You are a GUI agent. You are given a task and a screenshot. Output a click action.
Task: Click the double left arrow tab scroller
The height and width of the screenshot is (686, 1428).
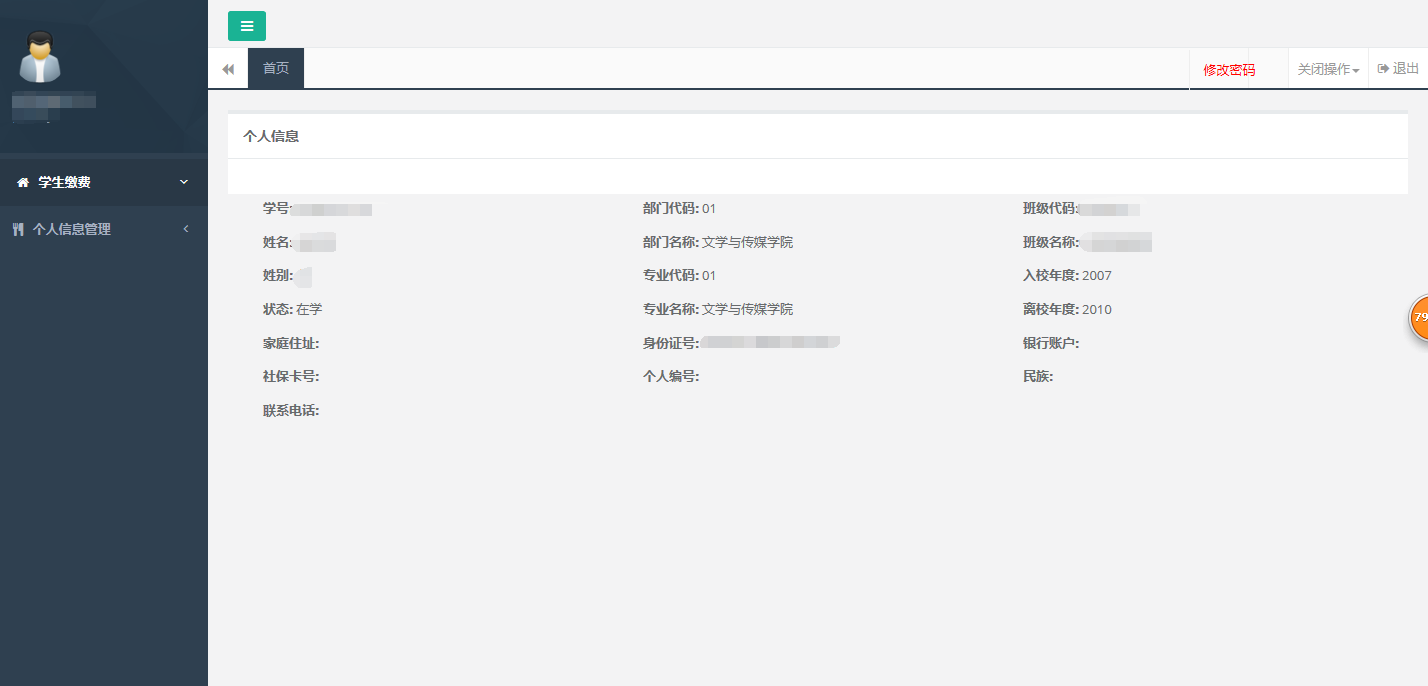point(228,69)
